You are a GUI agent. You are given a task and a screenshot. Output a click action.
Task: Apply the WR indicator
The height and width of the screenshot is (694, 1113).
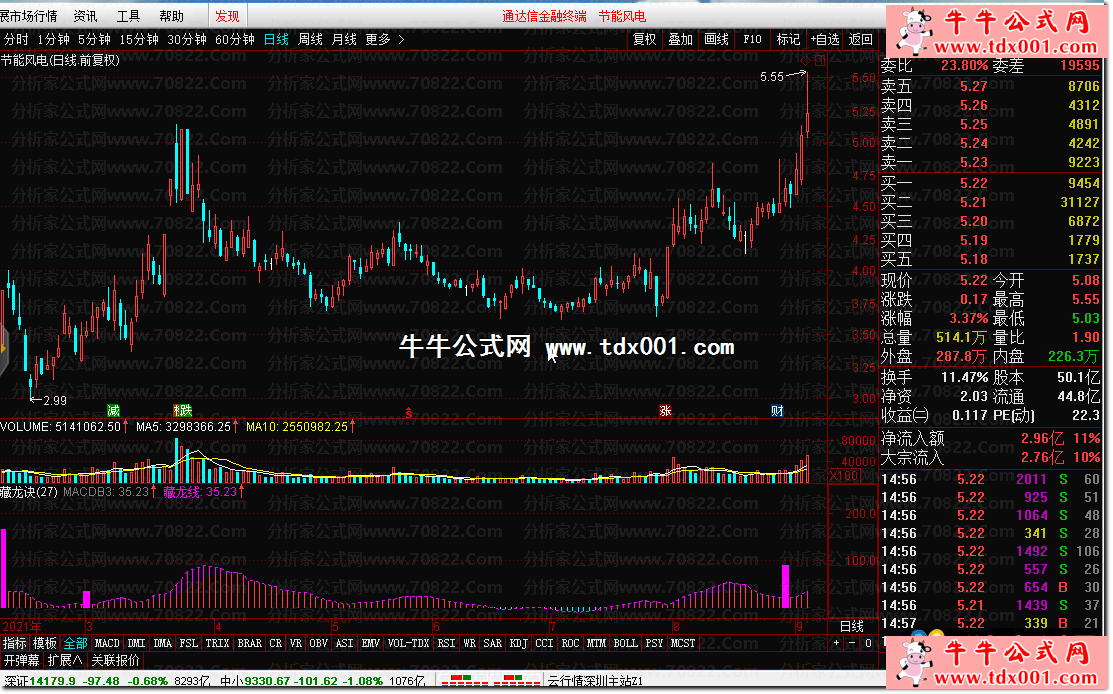[x=469, y=644]
